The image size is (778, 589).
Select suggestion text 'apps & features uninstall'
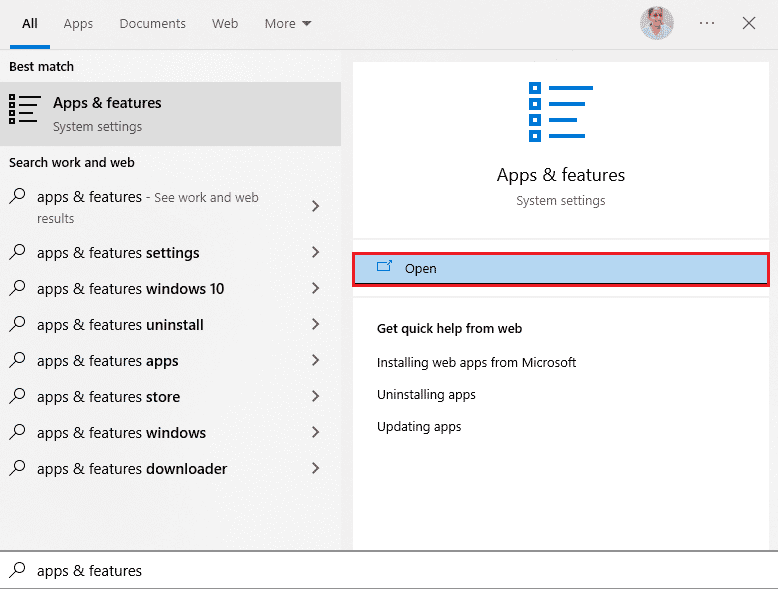(x=120, y=325)
